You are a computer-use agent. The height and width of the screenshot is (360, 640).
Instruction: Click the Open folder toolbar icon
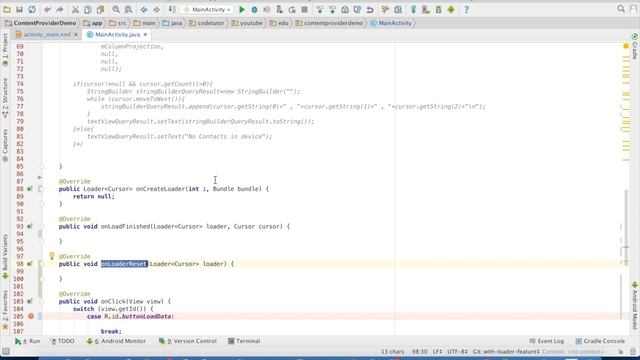point(7,9)
